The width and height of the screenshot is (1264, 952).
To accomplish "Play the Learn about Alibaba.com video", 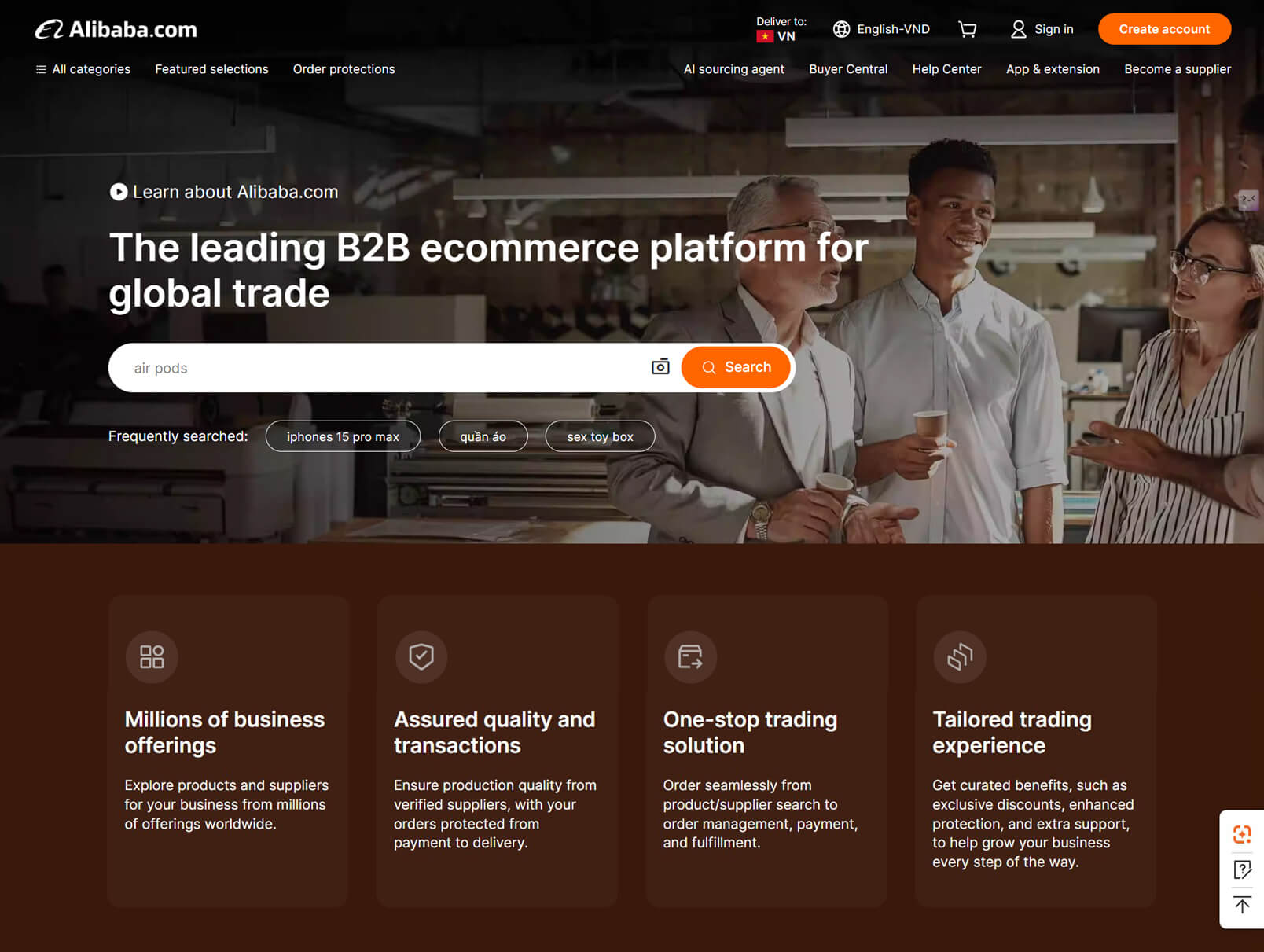I will tap(119, 192).
